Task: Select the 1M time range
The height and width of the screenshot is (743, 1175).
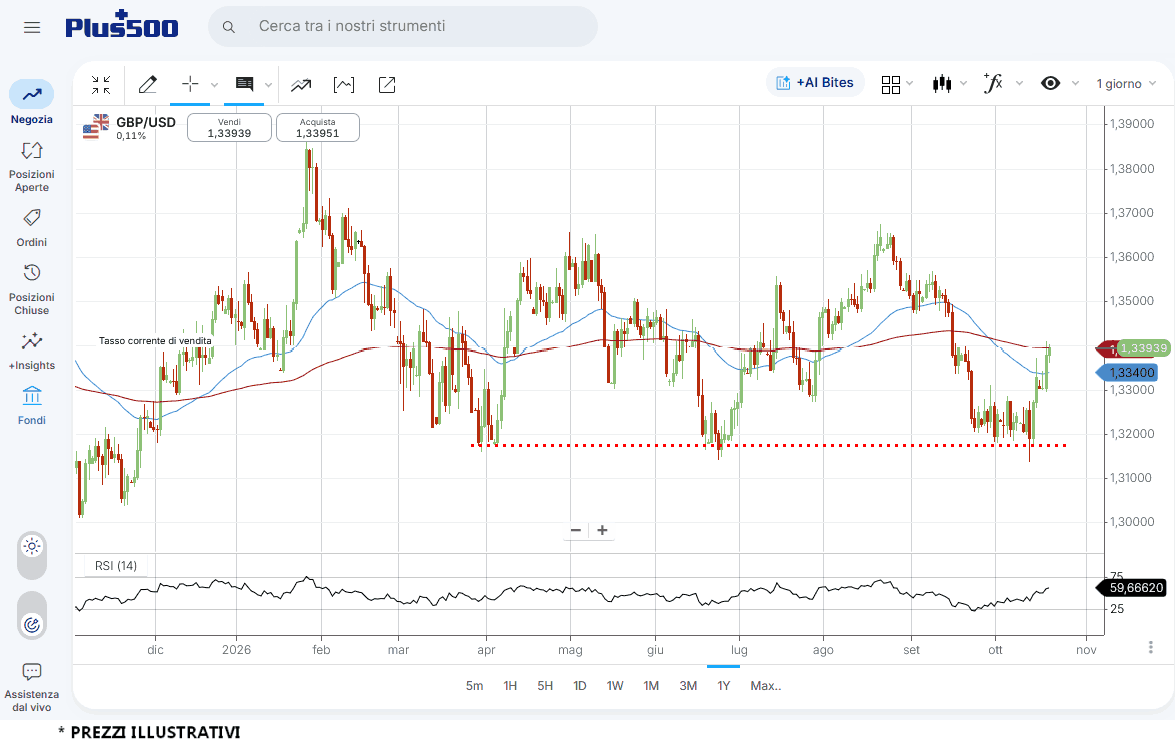Action: 651,685
